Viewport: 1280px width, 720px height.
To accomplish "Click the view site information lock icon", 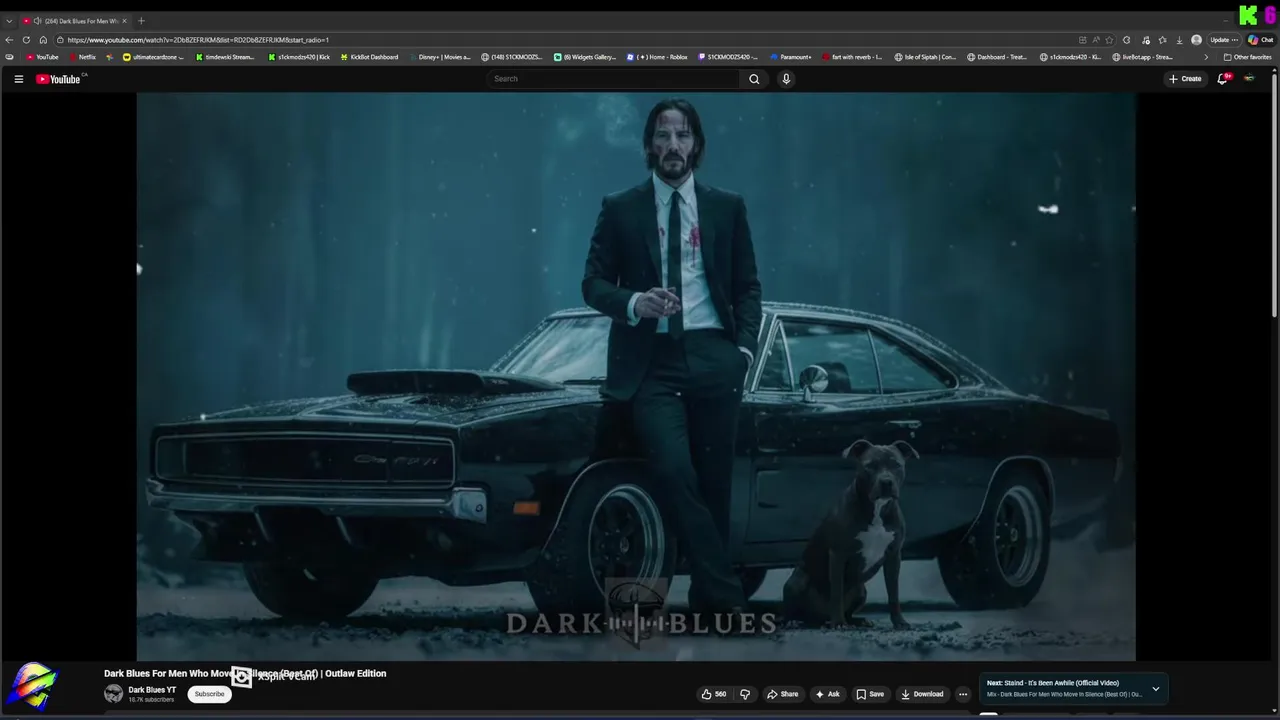I will coord(60,40).
